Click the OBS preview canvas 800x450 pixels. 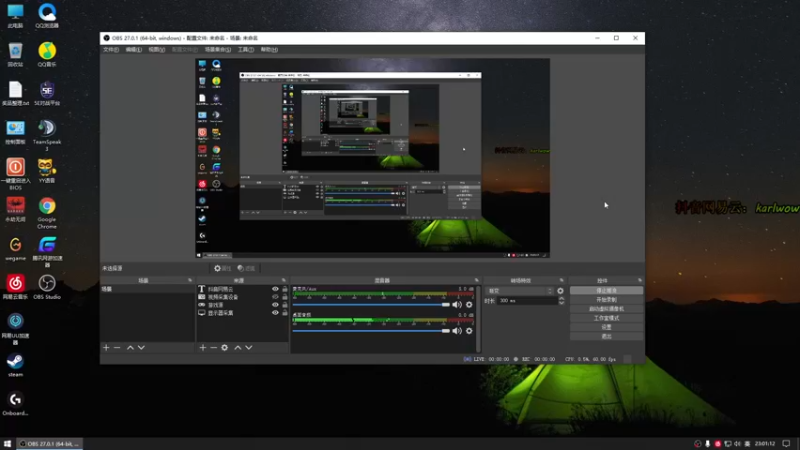373,158
